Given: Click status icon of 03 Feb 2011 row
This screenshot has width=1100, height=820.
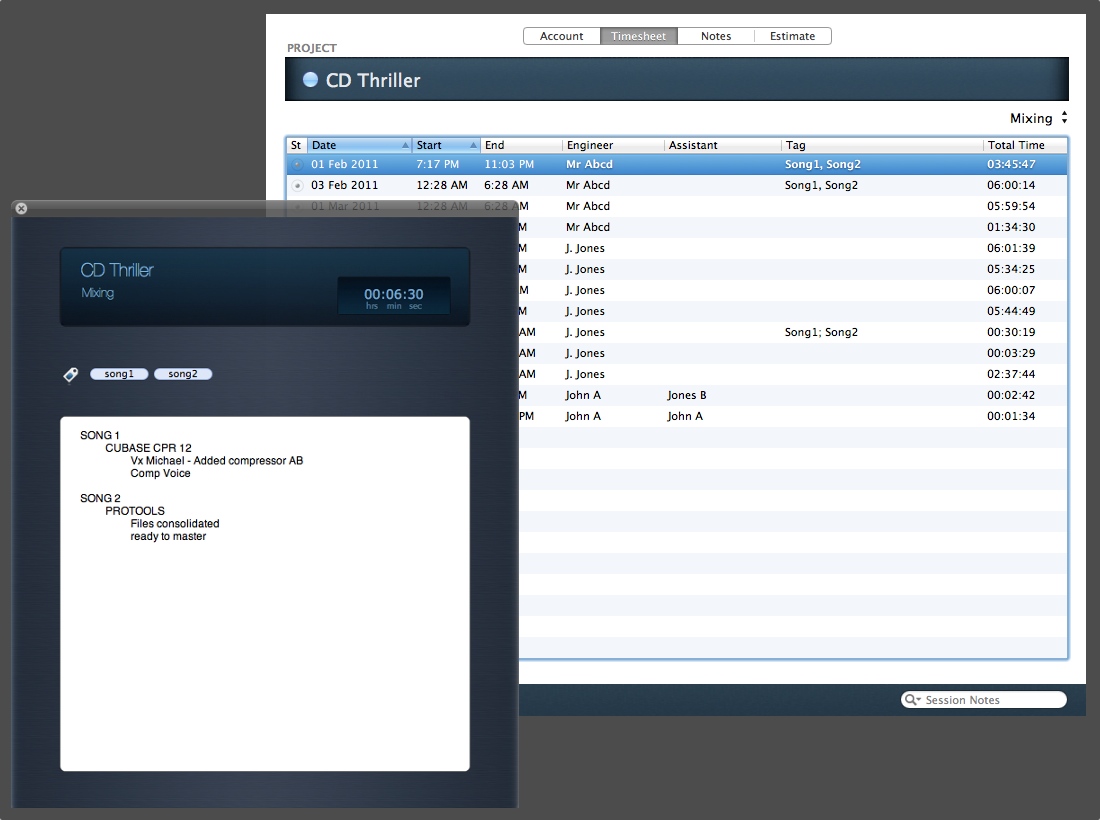Looking at the screenshot, I should (x=296, y=185).
